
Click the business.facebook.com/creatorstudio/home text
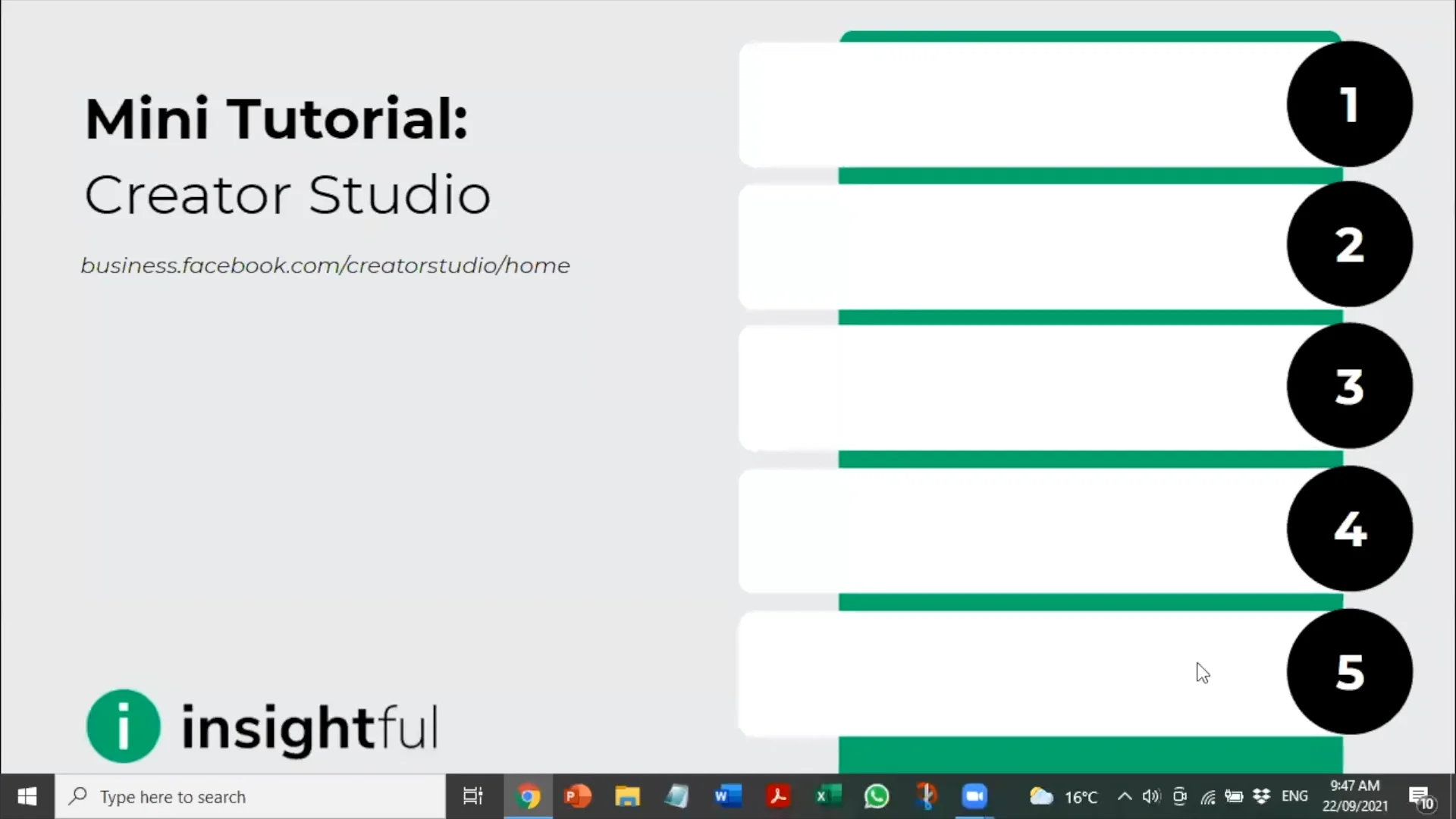pos(325,266)
